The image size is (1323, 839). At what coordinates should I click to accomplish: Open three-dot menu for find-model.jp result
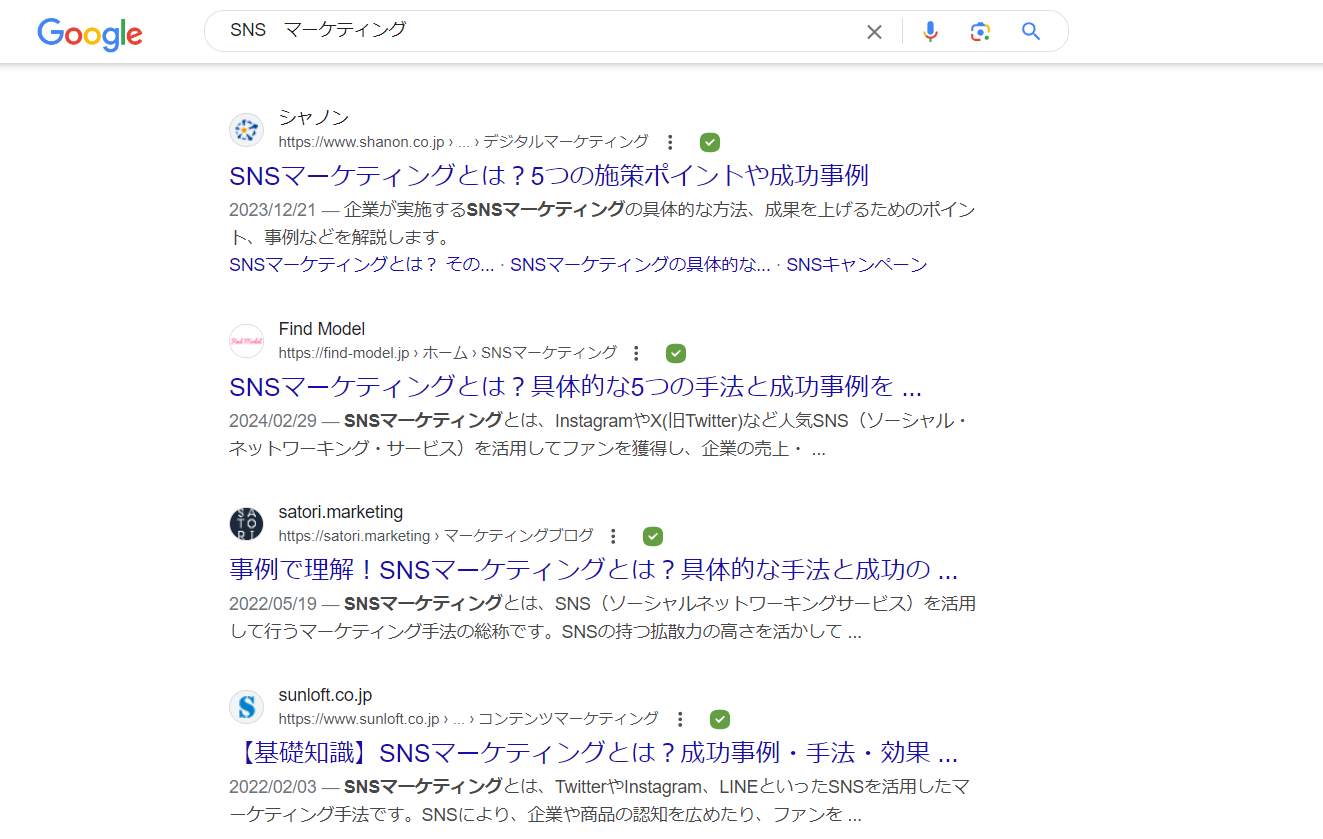[636, 353]
